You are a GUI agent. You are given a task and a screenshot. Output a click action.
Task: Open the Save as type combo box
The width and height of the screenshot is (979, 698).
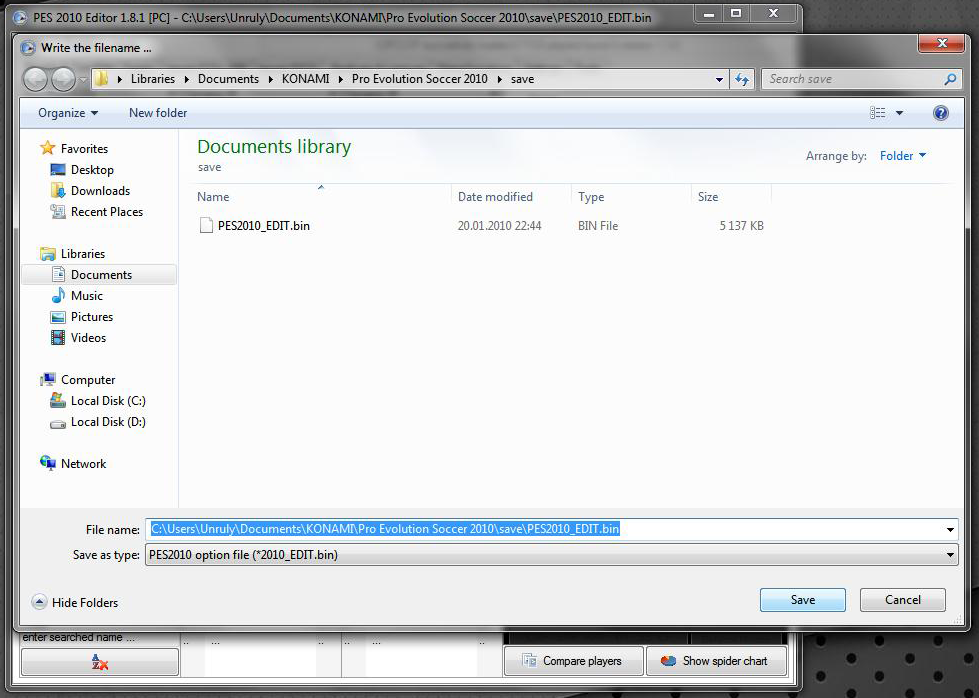(551, 555)
